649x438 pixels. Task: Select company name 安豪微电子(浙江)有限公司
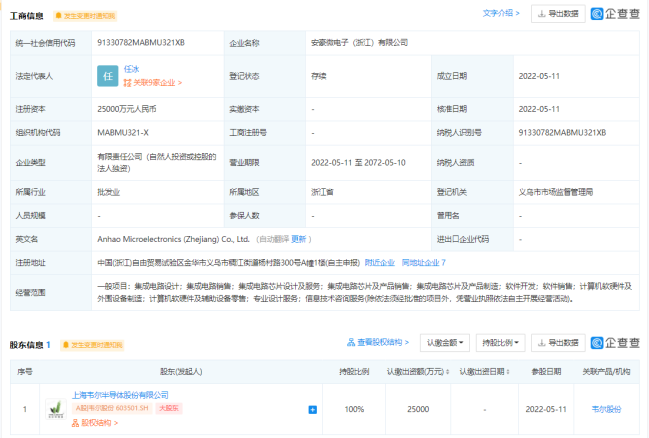[x=359, y=43]
